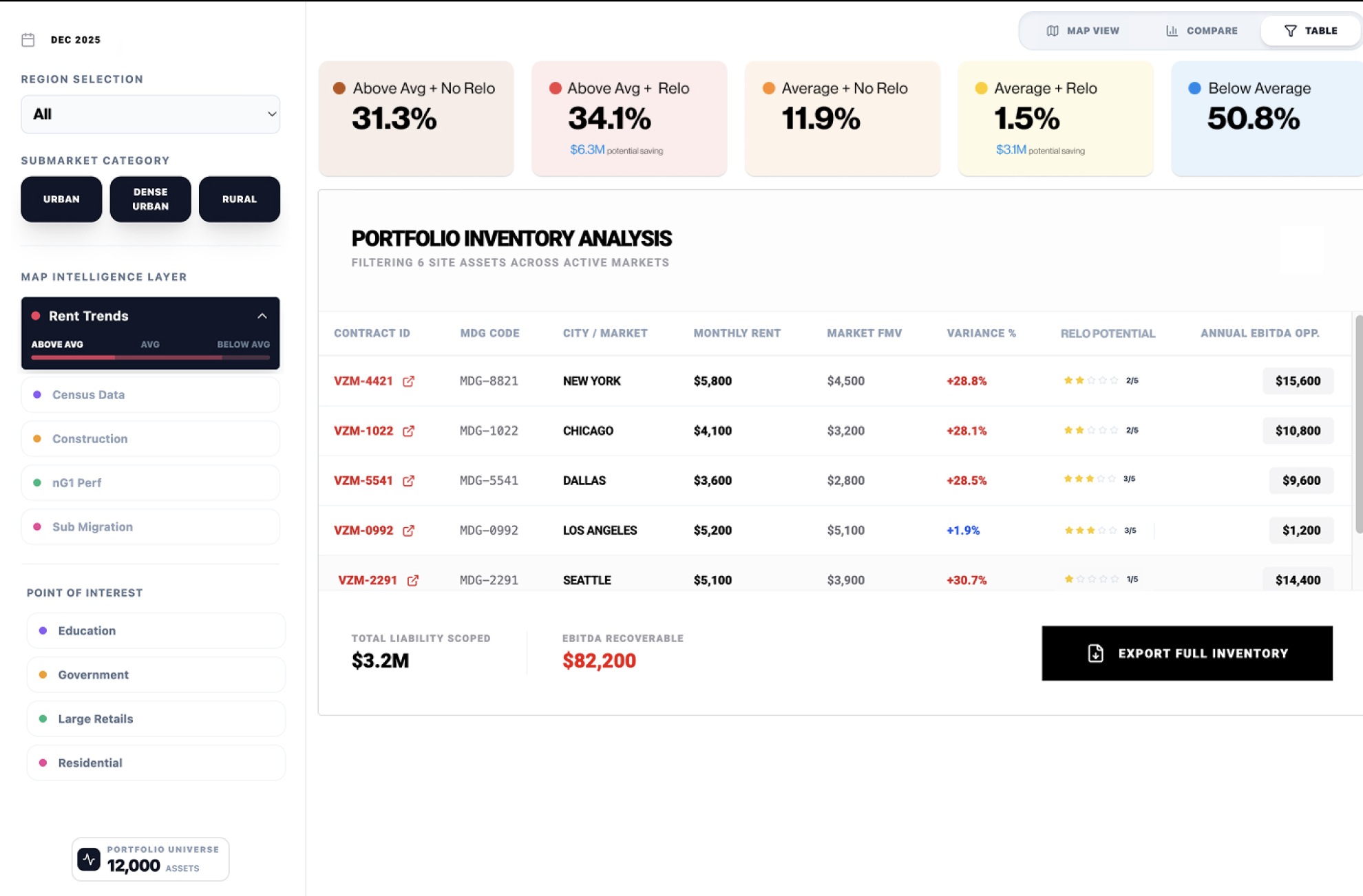Image resolution: width=1363 pixels, height=896 pixels.
Task: Toggle Residential point of interest
Action: [x=156, y=762]
